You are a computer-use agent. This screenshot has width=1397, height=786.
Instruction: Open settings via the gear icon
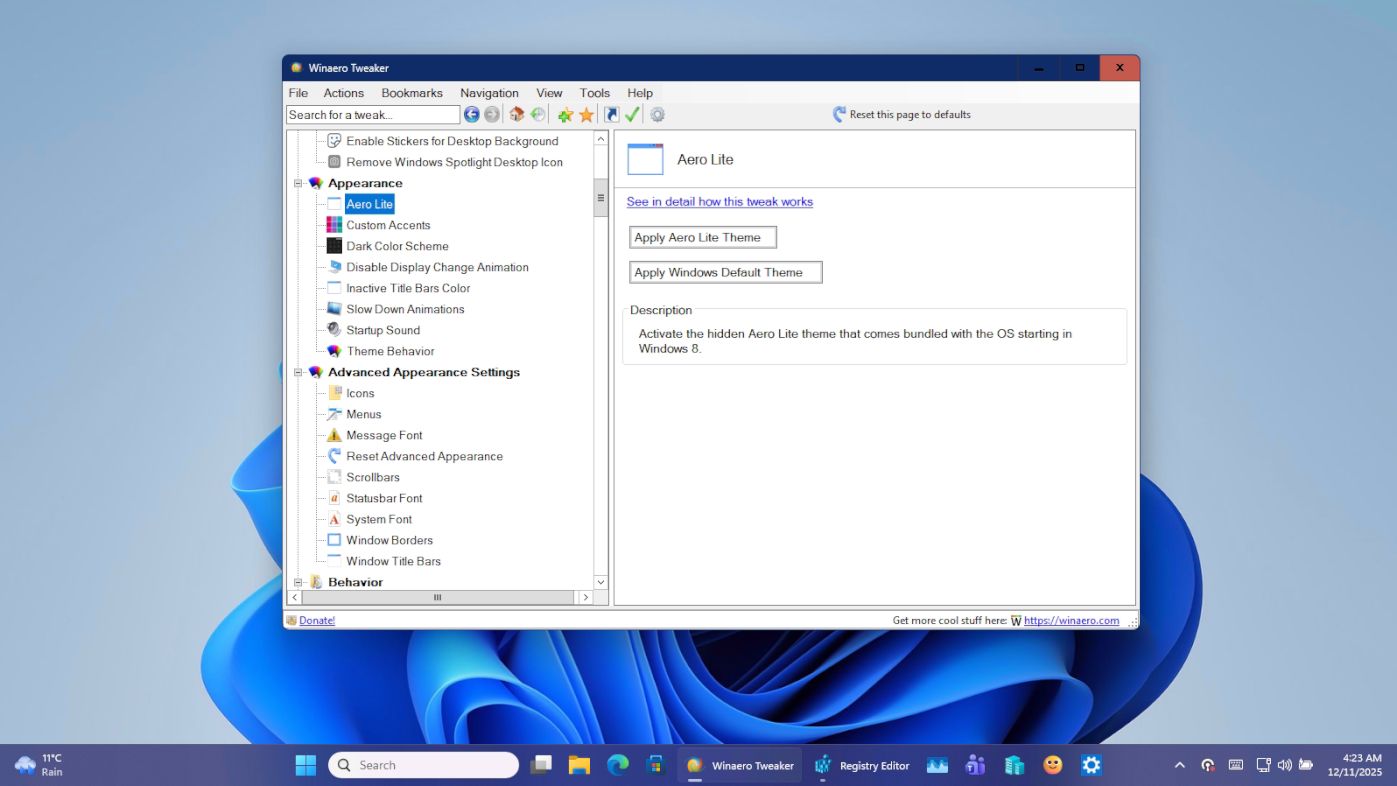(657, 114)
